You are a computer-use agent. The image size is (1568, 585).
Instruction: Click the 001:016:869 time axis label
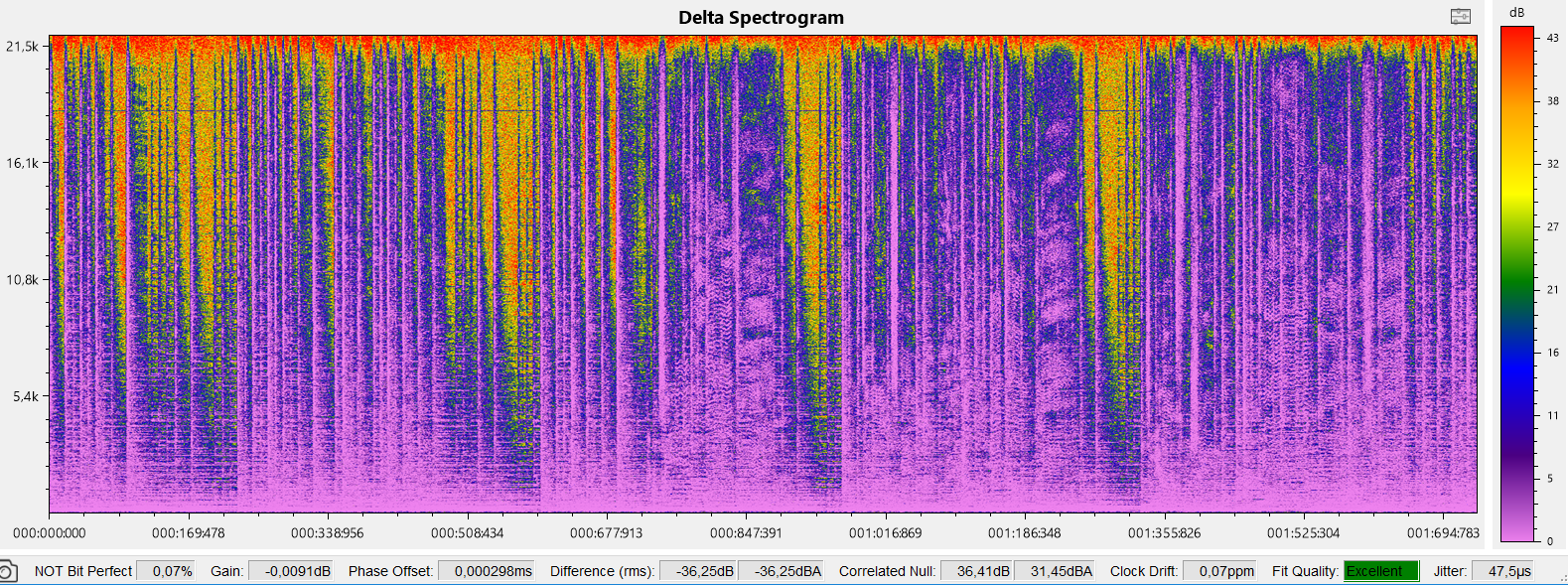885,533
